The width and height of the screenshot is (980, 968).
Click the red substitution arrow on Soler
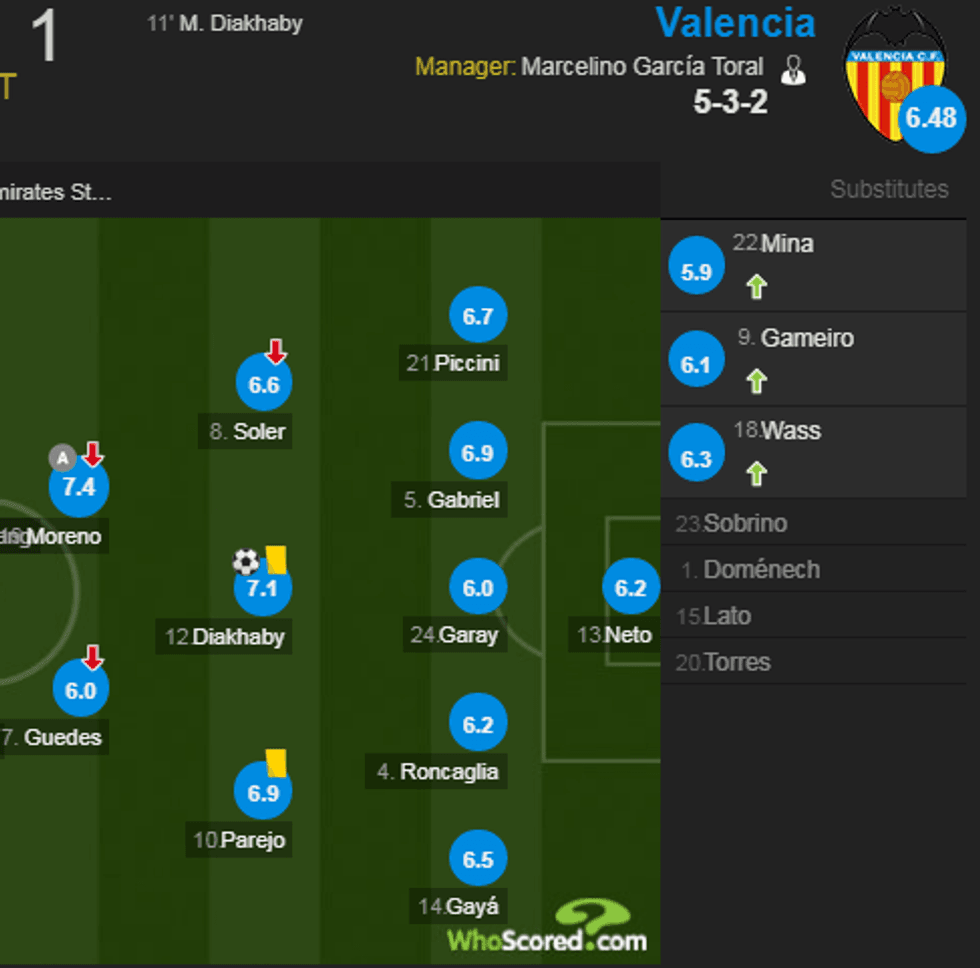coord(276,351)
